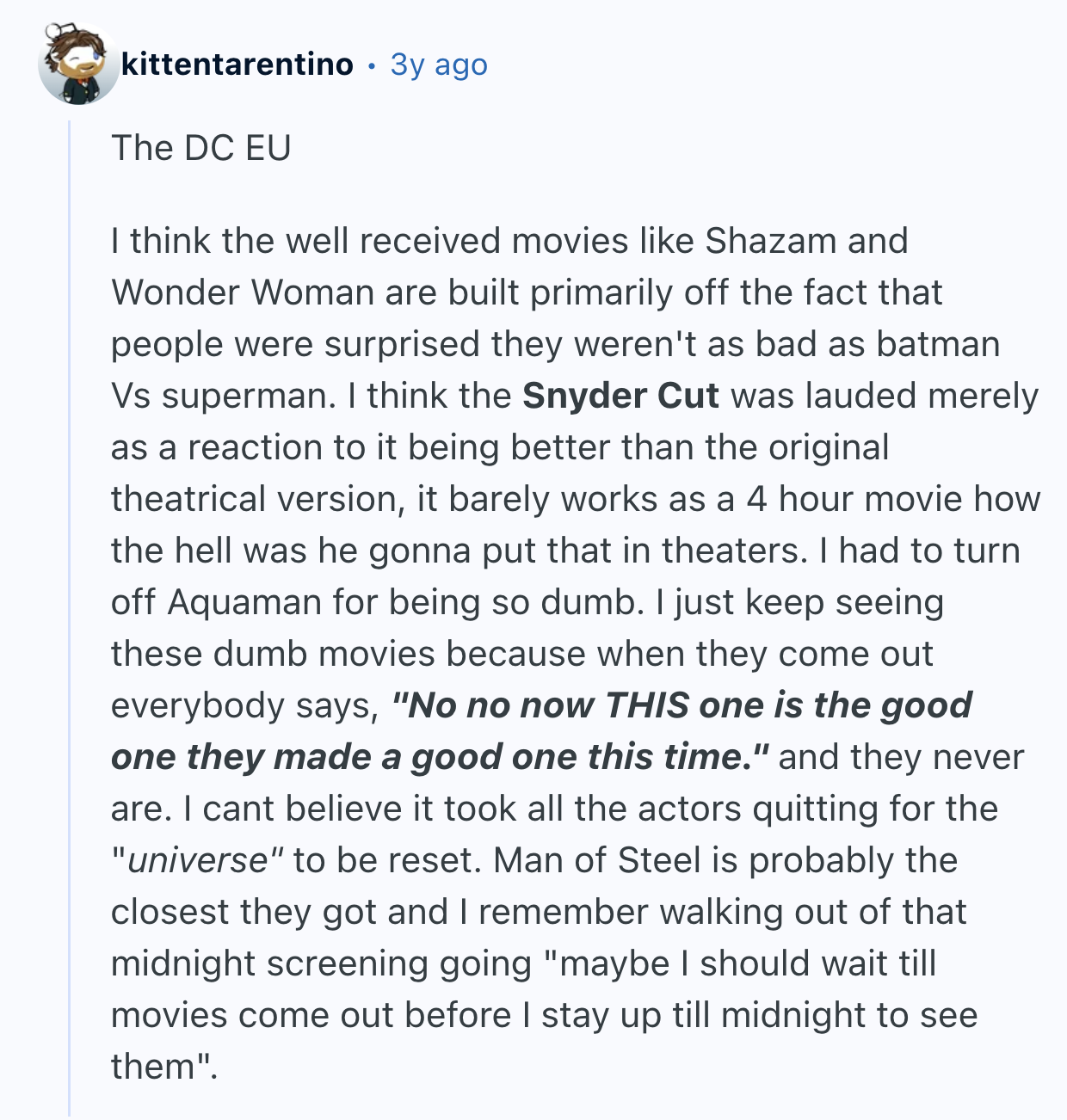Click the phrase "midnight screening"
1067x1120 pixels.
click(321, 963)
